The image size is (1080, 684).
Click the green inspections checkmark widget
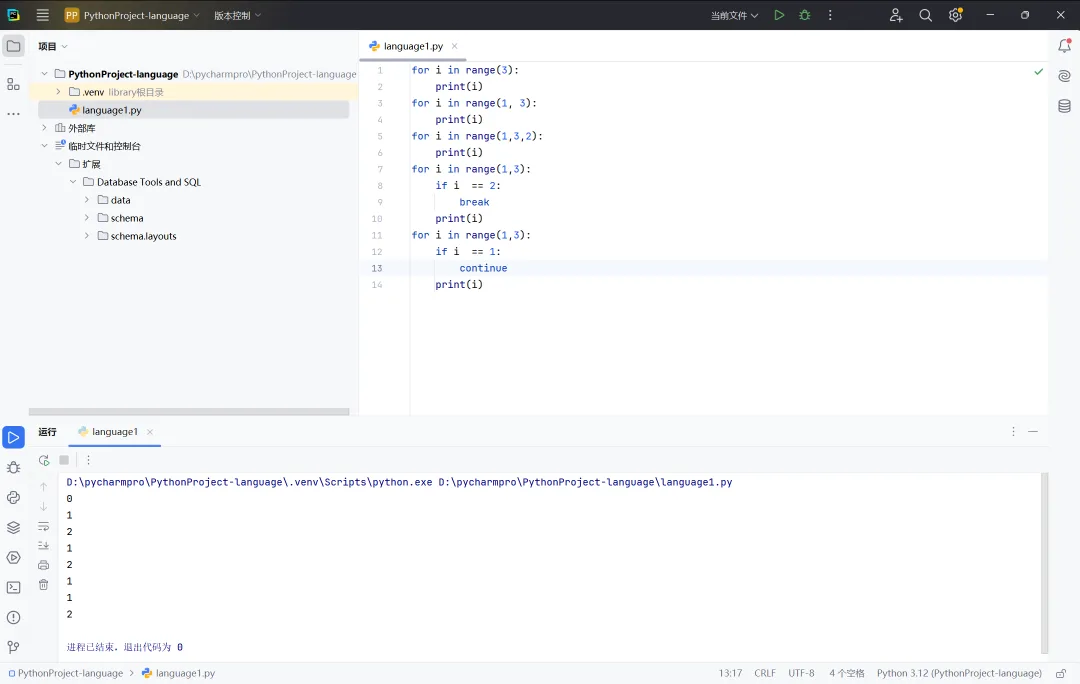pyautogui.click(x=1039, y=72)
